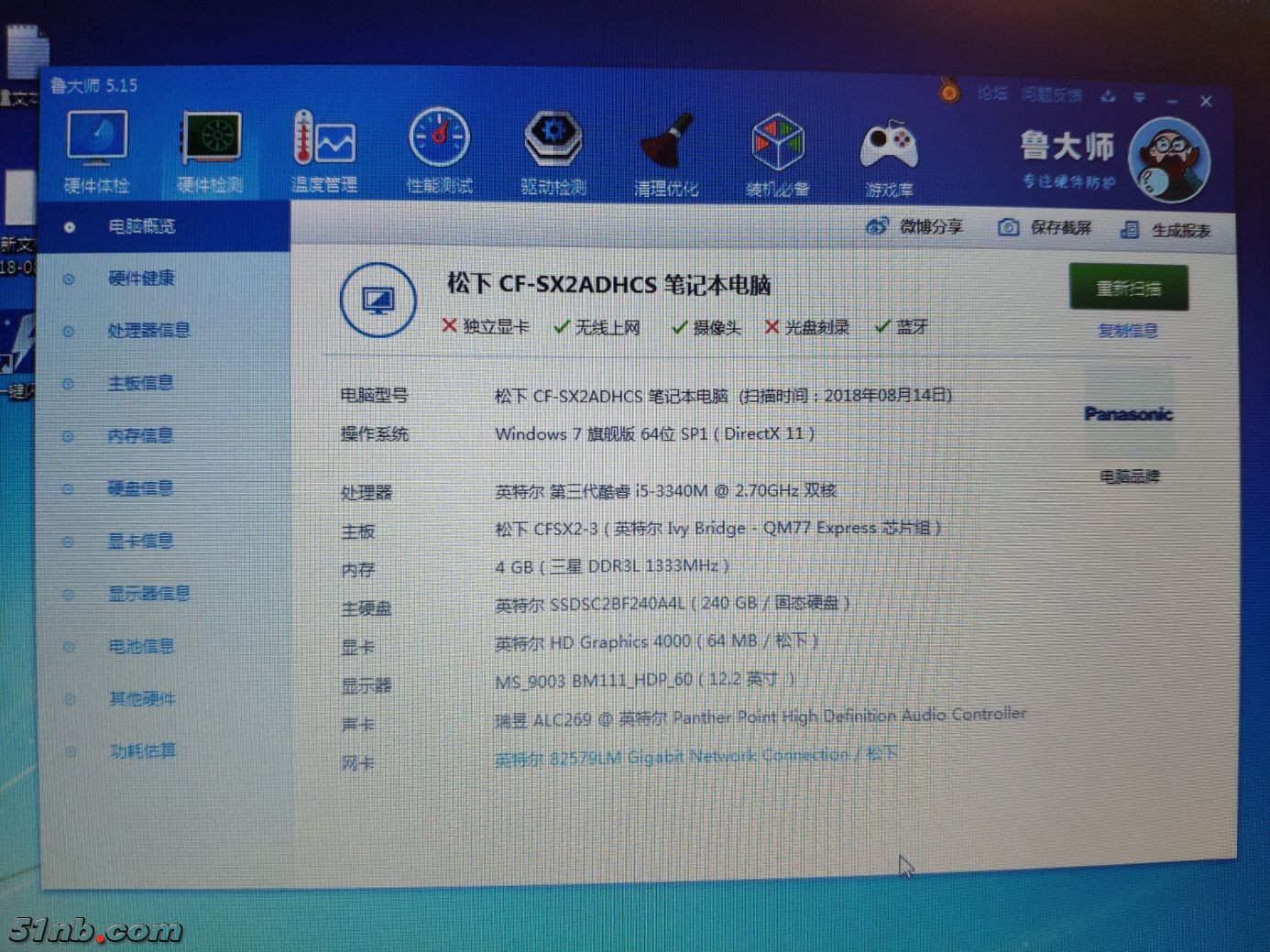The image size is (1270, 952).
Task: Open the 问题反馈 feedback link
Action: click(1052, 94)
